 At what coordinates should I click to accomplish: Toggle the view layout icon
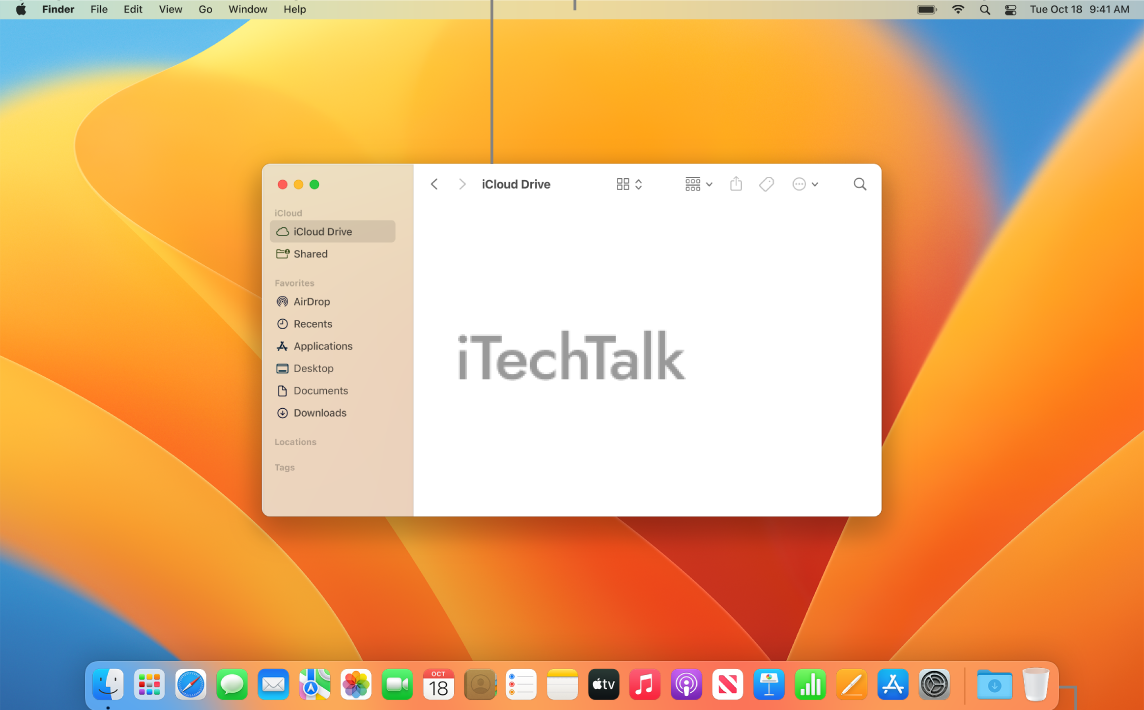click(623, 184)
